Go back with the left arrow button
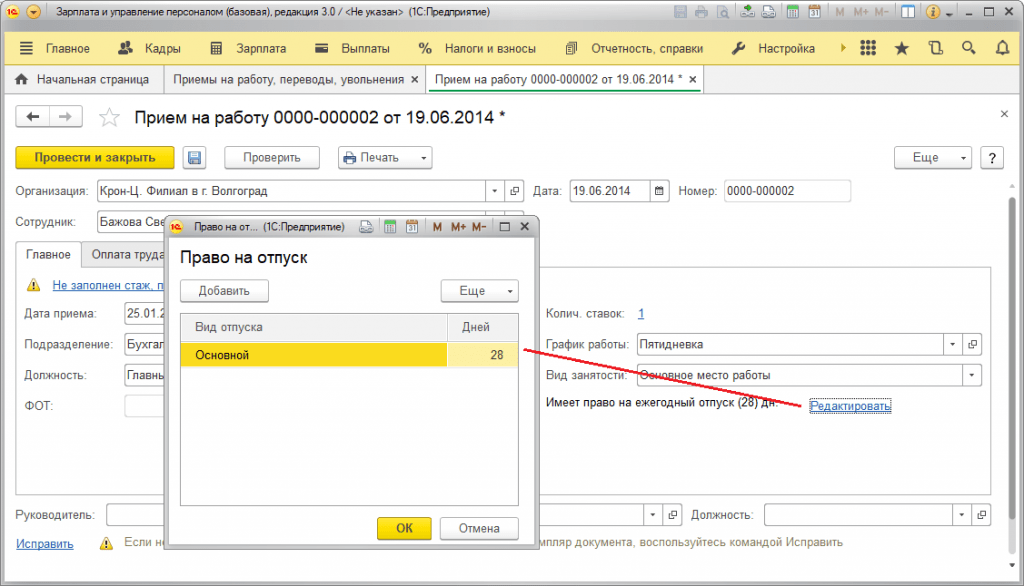The width and height of the screenshot is (1024, 586). 33,117
